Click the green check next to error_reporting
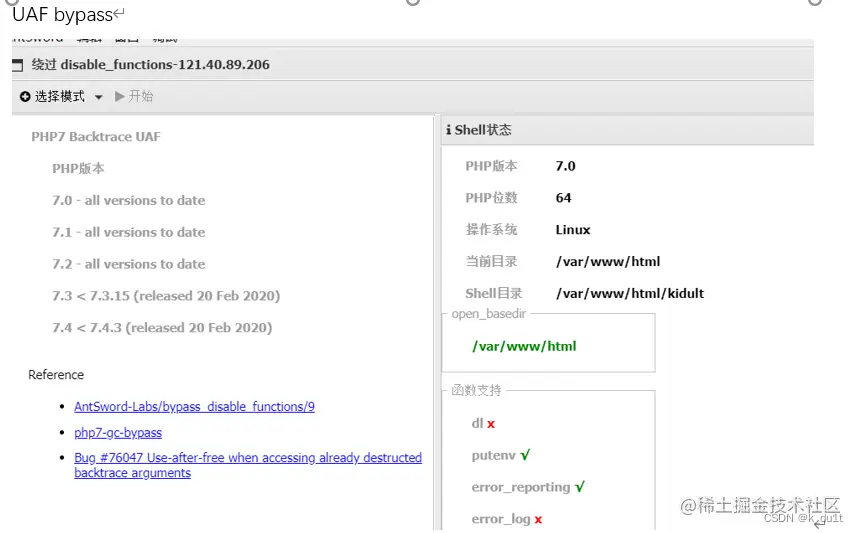Viewport: 858px width, 533px height. [x=580, y=486]
